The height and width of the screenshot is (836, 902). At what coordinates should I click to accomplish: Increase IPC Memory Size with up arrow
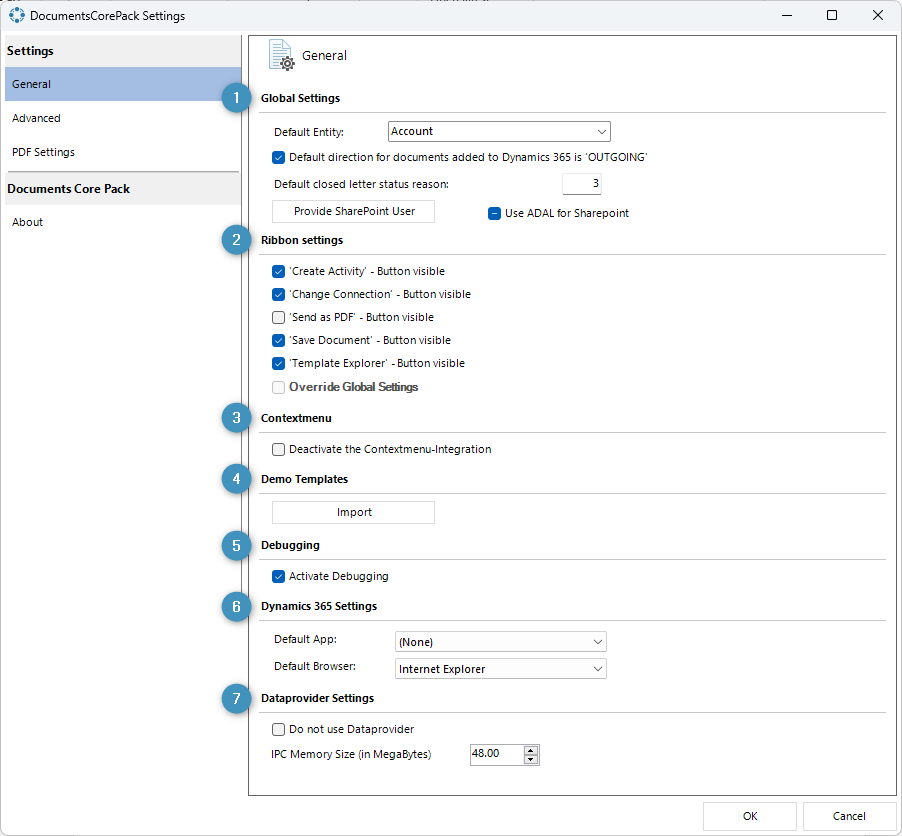[x=531, y=750]
